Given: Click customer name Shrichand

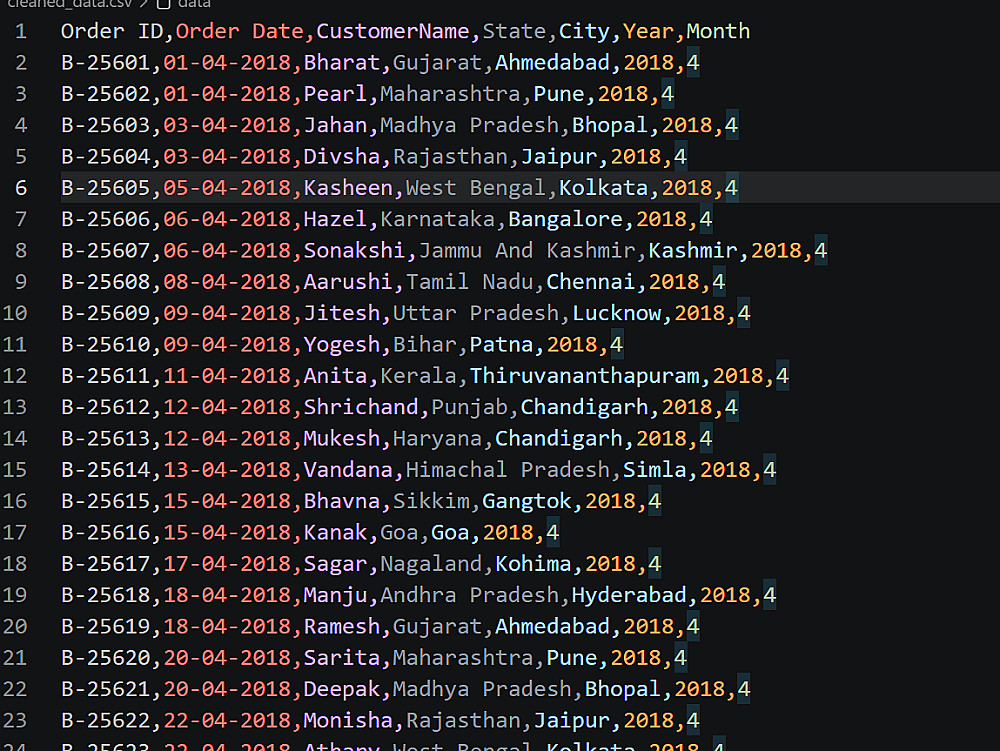Looking at the screenshot, I should [361, 407].
